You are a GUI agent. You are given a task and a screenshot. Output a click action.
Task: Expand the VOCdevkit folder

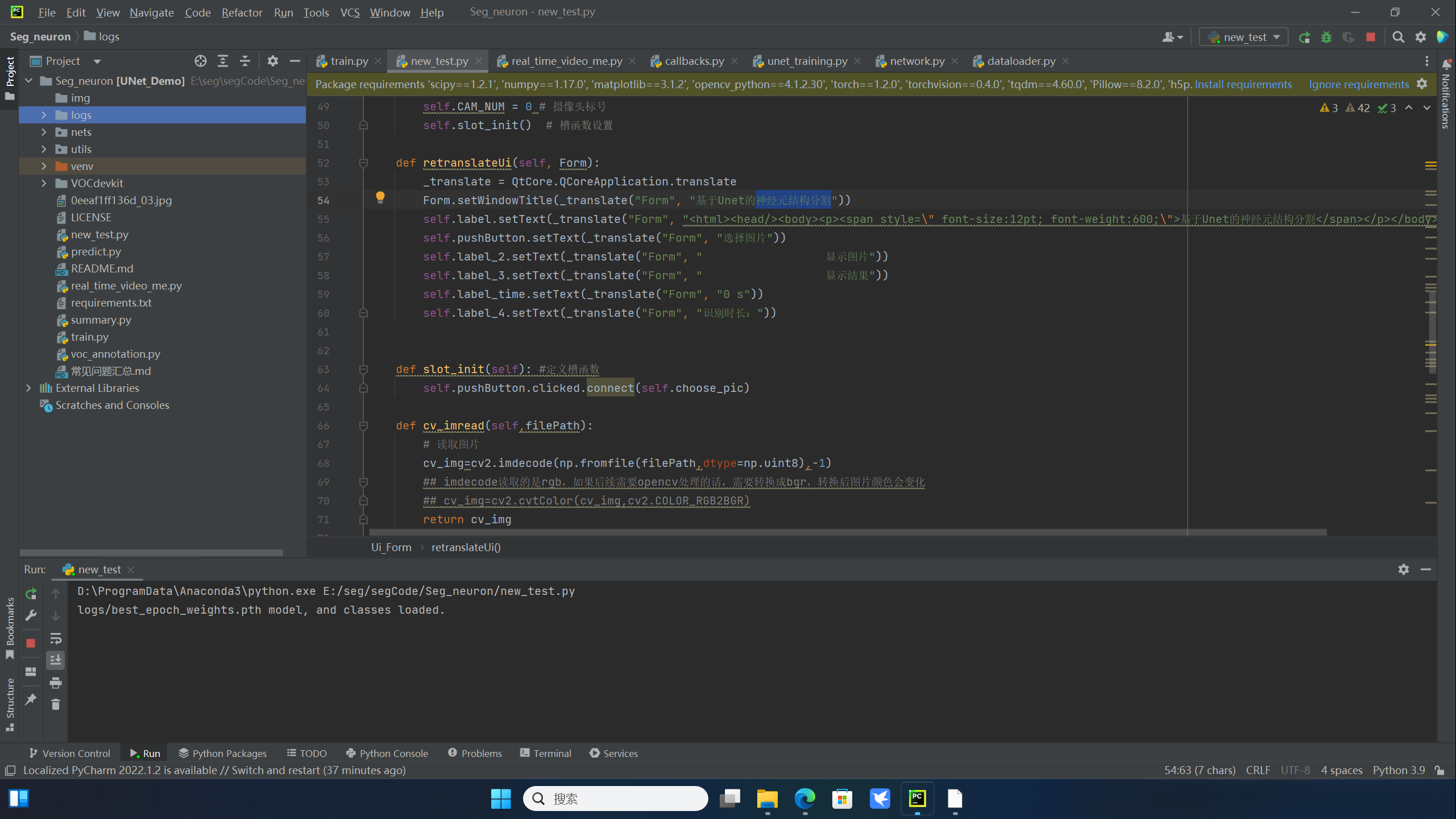[x=44, y=183]
